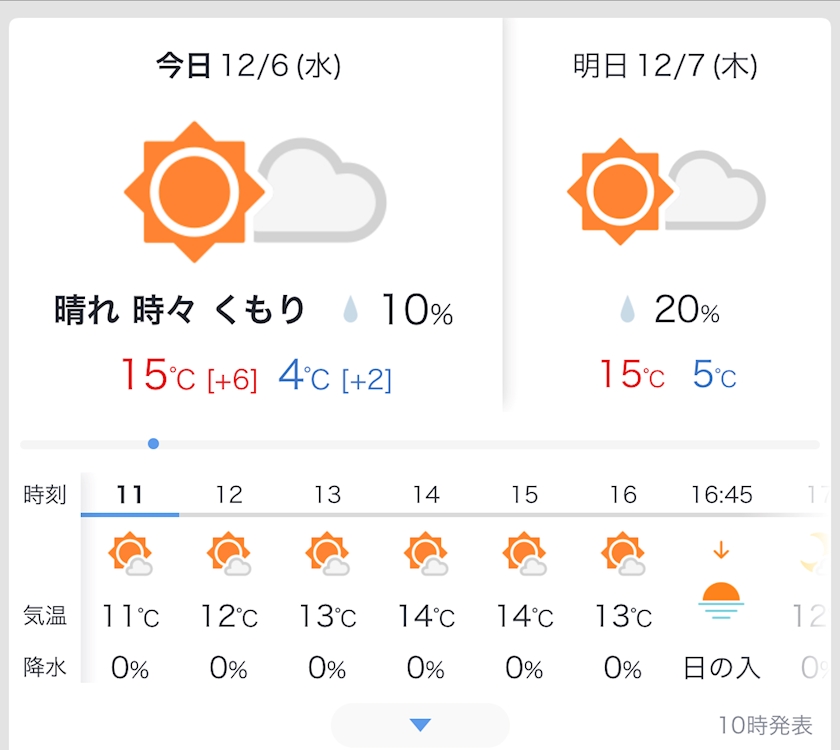Click the 11 o'clock weather icon
Image resolution: width=840 pixels, height=750 pixels.
pyautogui.click(x=131, y=555)
